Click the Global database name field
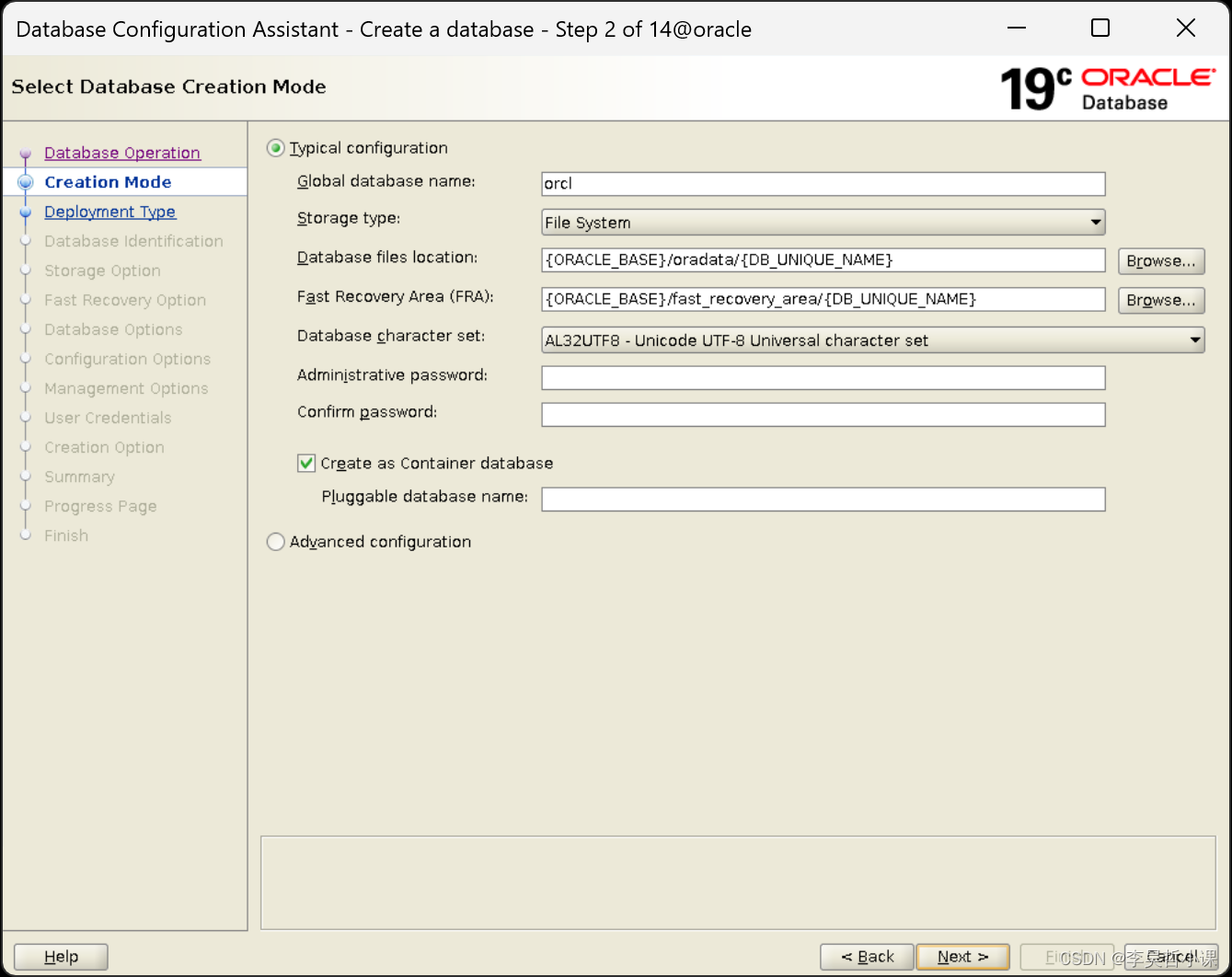1232x977 pixels. (823, 183)
